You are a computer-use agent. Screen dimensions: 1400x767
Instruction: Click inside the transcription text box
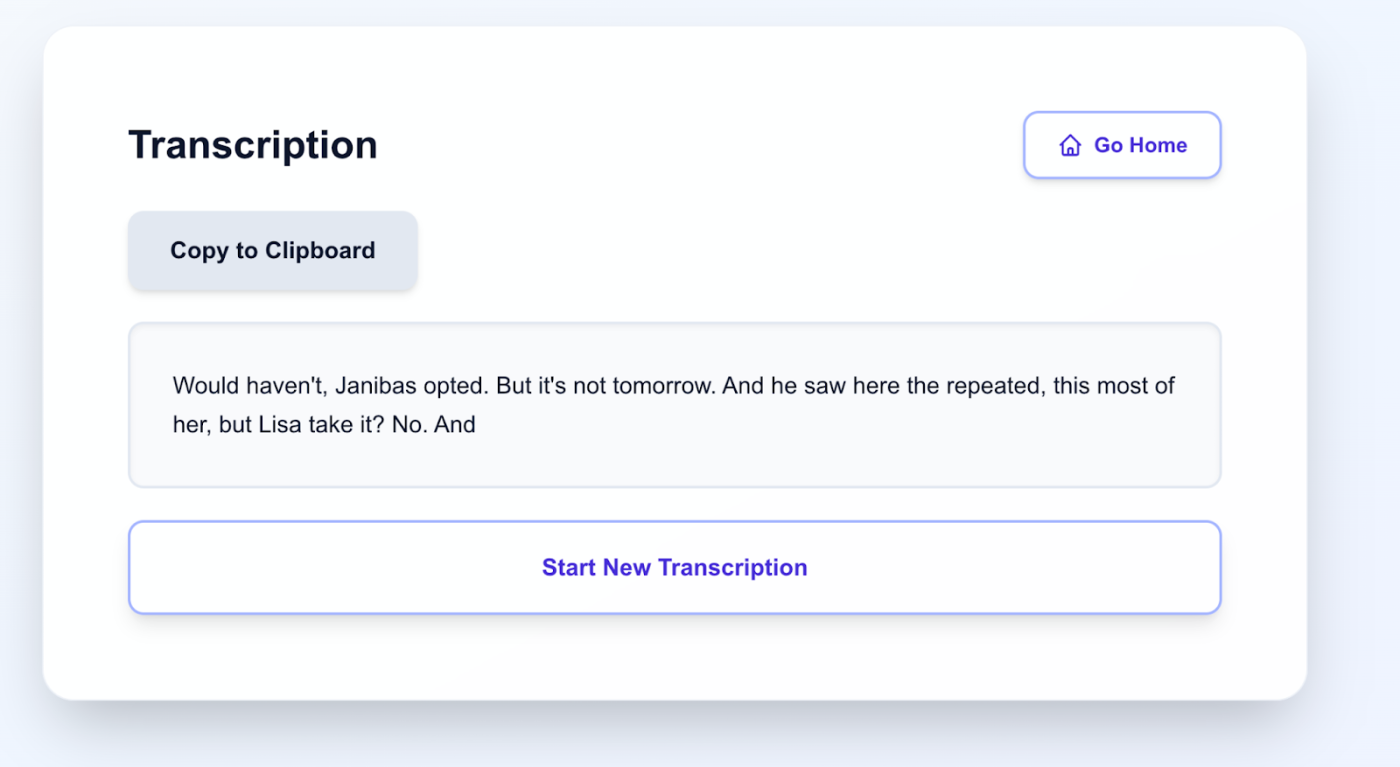click(674, 405)
